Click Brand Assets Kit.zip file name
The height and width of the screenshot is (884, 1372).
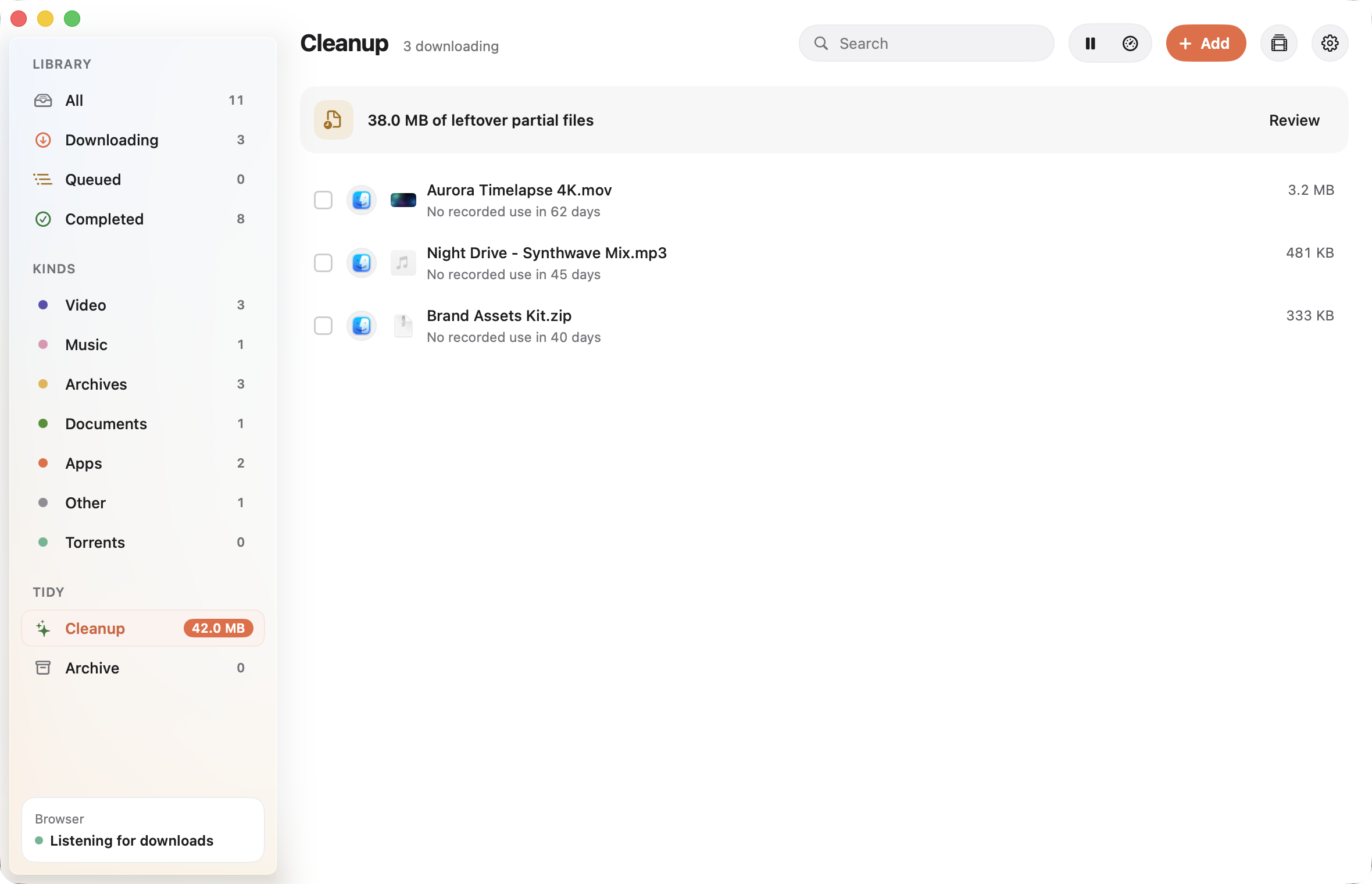[499, 316]
